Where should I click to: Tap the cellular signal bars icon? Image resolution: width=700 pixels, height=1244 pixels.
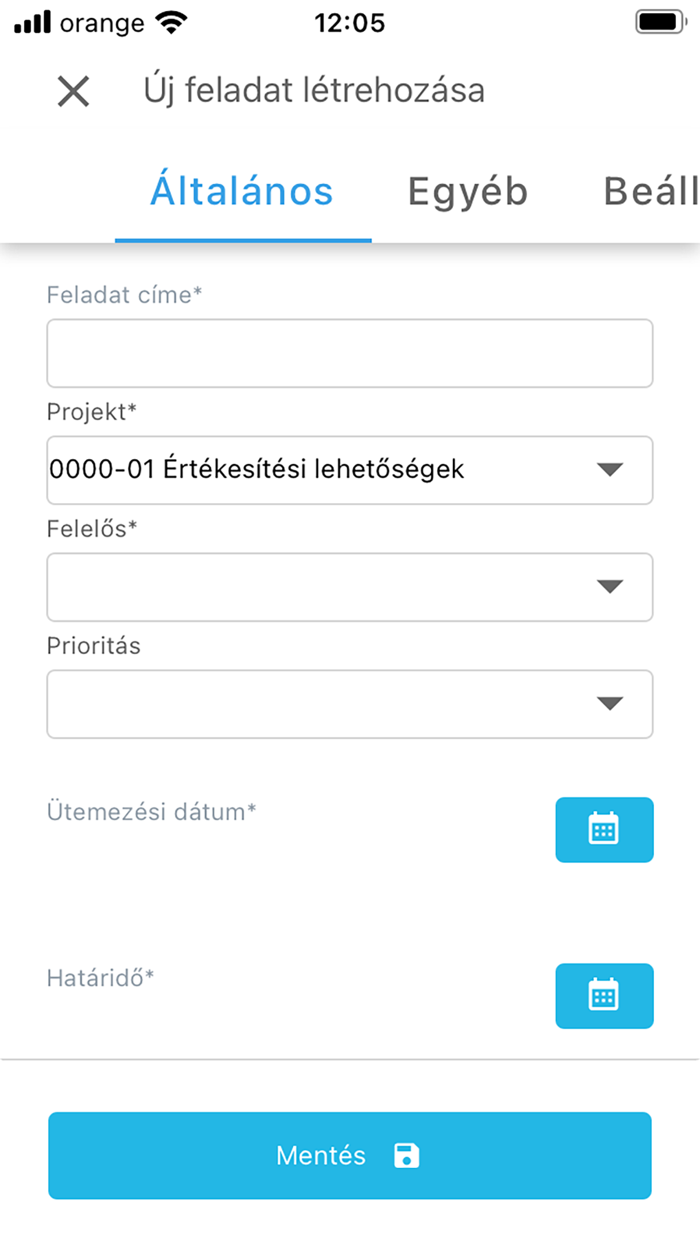[x=31, y=20]
